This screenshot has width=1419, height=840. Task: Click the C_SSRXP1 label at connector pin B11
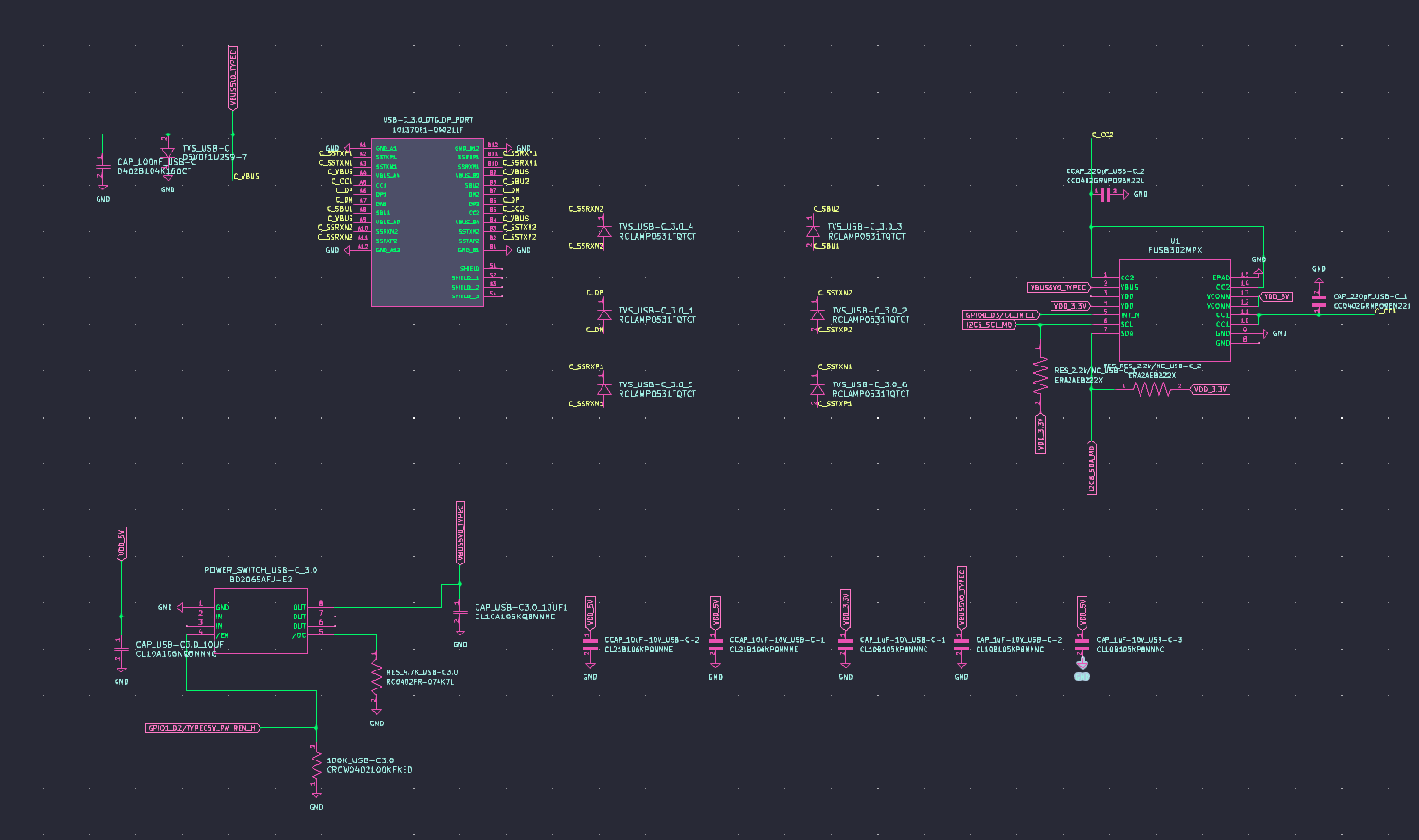pyautogui.click(x=520, y=153)
